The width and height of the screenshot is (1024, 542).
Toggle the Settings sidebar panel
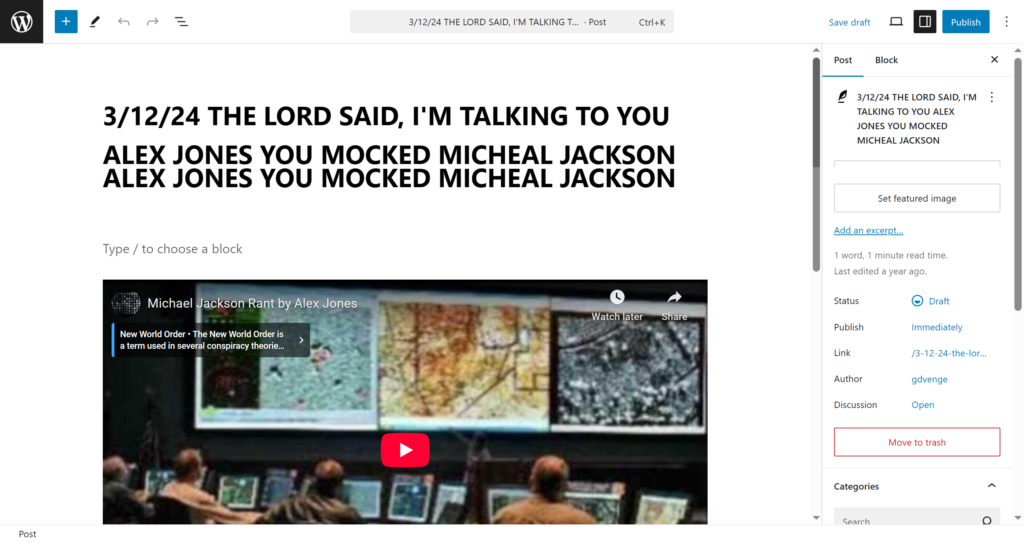pyautogui.click(x=925, y=21)
